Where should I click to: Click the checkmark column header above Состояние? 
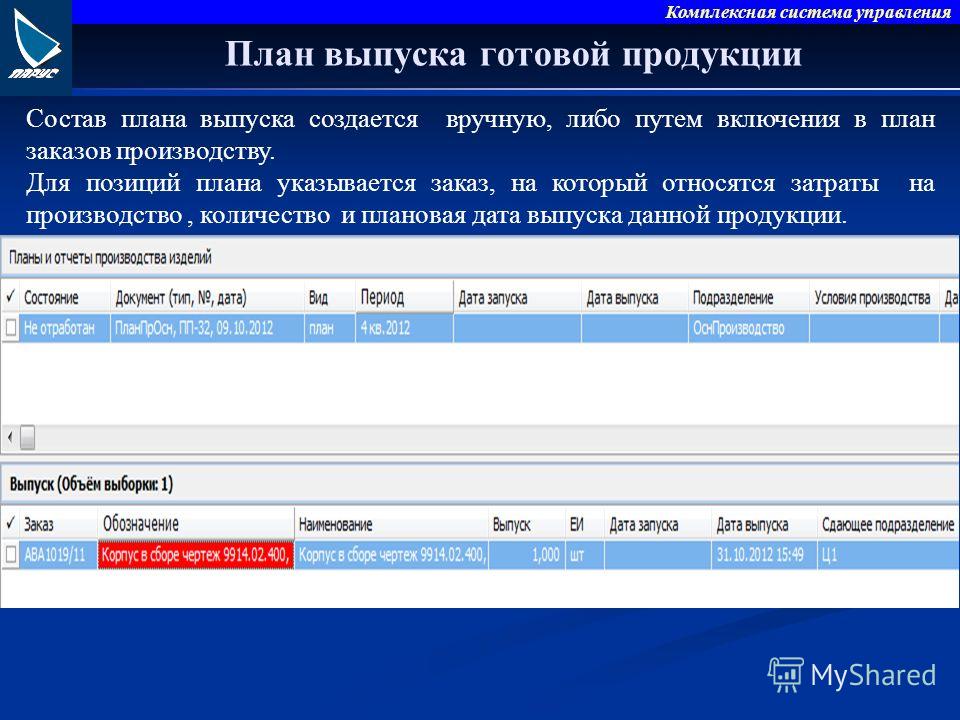coord(10,298)
